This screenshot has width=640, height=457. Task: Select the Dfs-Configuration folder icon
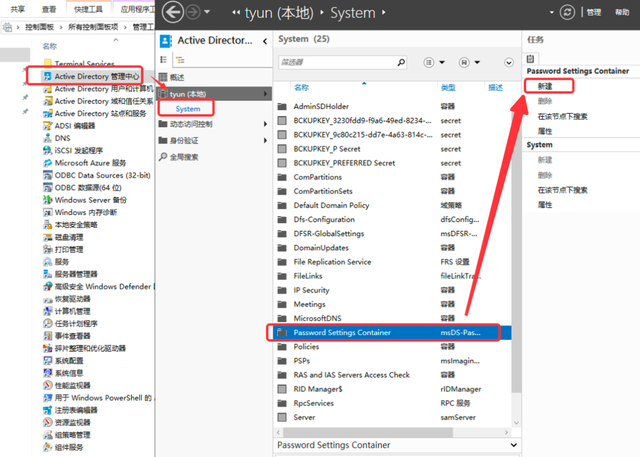tap(282, 220)
